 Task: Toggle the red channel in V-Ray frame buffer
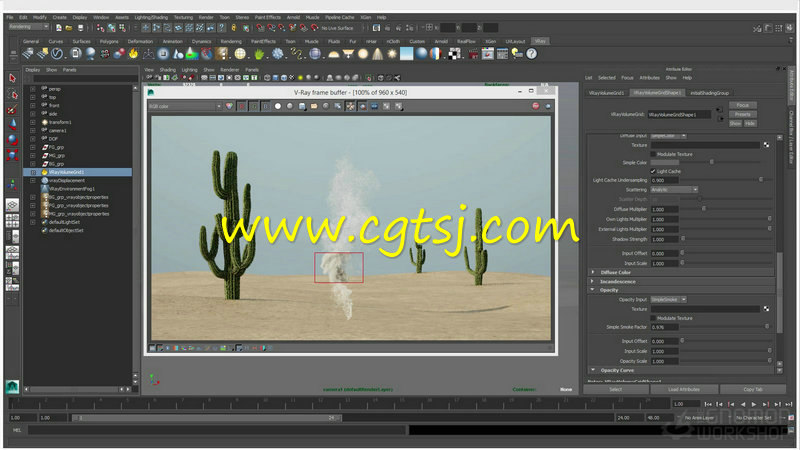coord(242,106)
